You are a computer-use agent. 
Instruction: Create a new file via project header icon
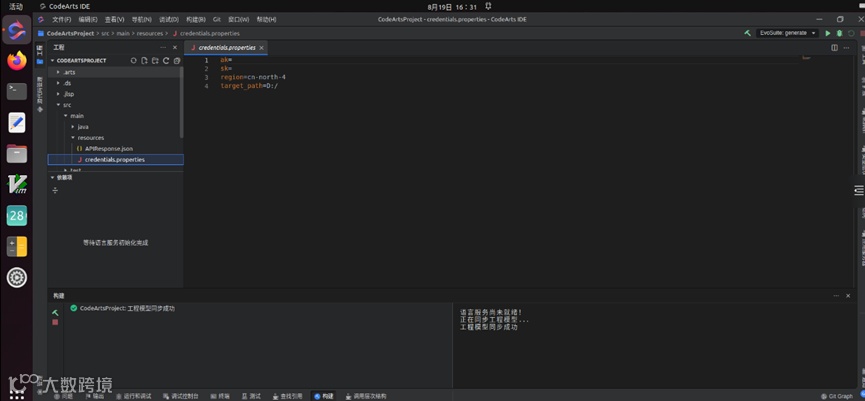(144, 61)
